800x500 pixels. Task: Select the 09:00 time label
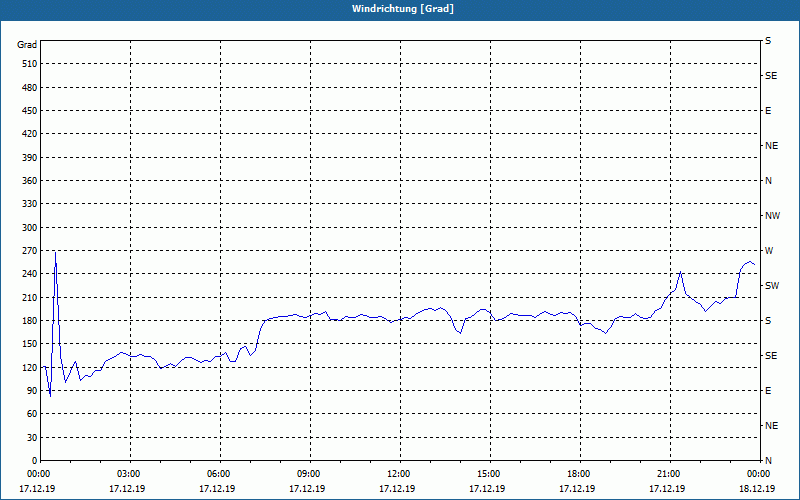tap(310, 474)
